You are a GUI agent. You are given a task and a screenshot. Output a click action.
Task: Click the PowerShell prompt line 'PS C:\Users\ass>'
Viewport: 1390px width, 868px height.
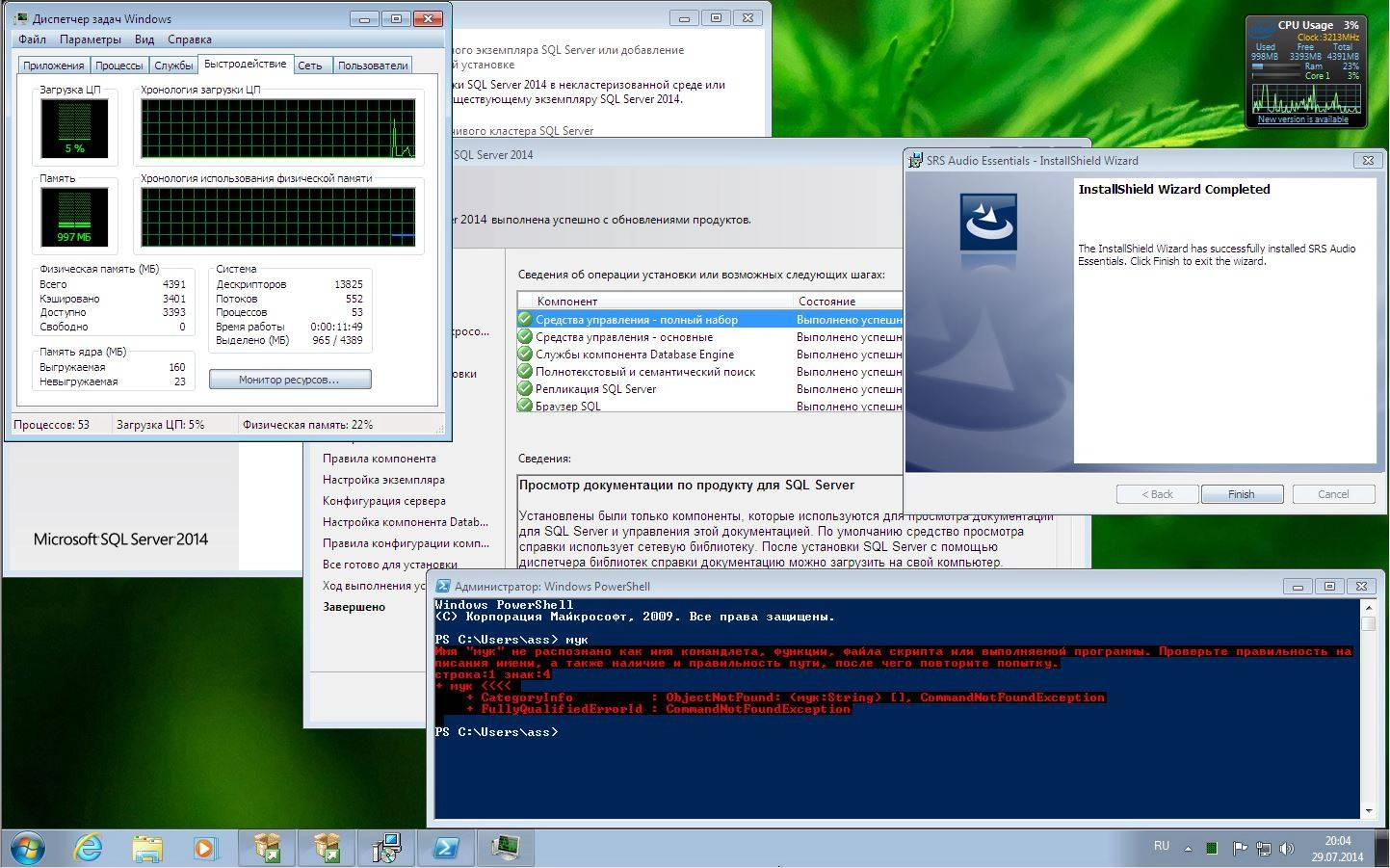pyautogui.click(x=496, y=732)
